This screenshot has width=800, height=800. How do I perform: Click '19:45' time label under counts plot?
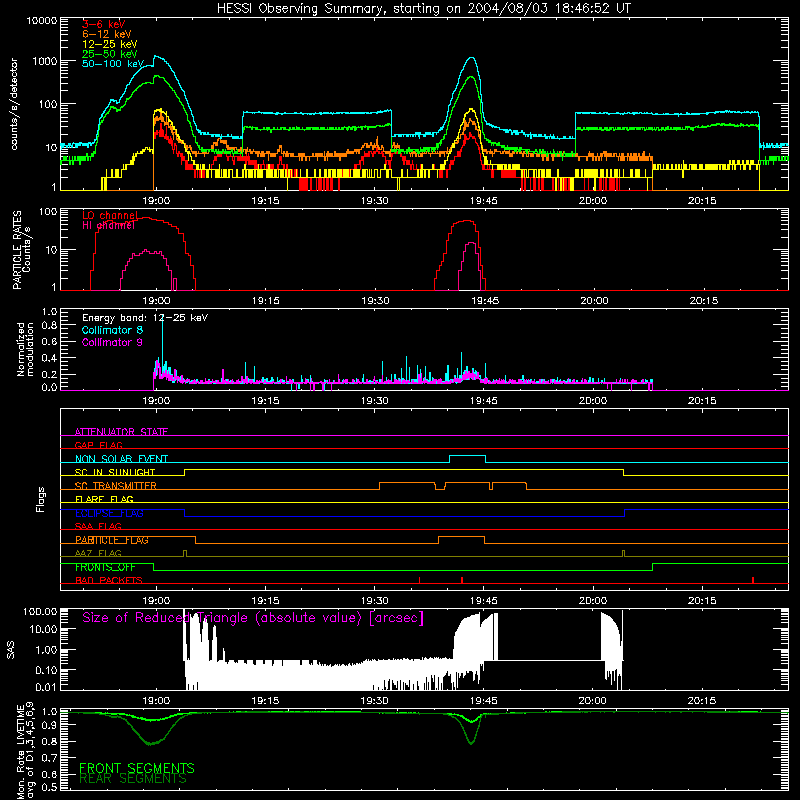(x=484, y=201)
